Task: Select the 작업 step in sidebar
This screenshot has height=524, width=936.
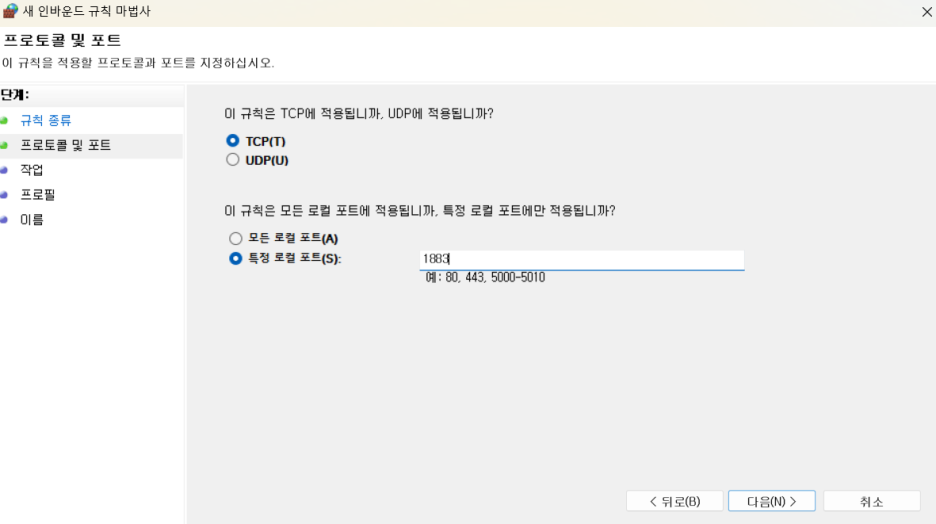Action: [32, 170]
